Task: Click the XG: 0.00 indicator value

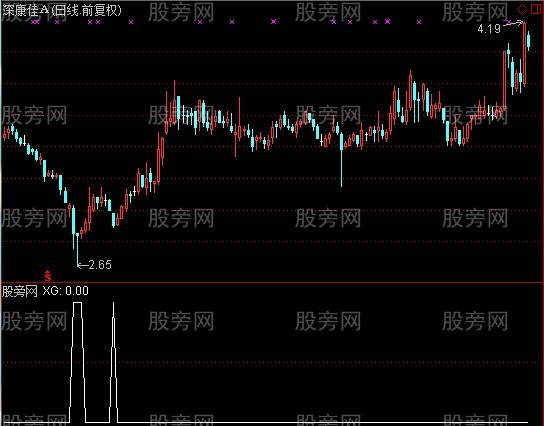Action: point(66,291)
